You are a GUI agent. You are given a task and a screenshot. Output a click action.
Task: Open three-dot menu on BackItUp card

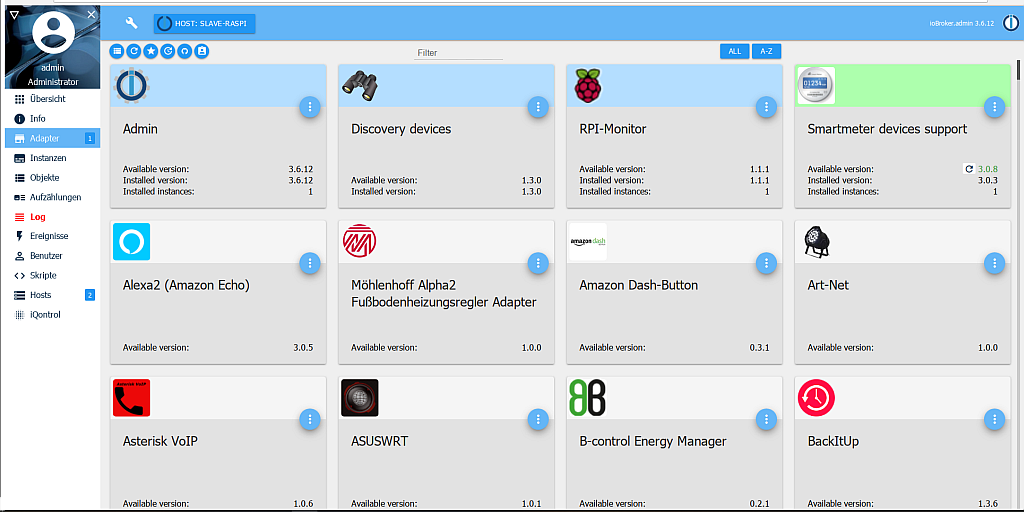[994, 419]
